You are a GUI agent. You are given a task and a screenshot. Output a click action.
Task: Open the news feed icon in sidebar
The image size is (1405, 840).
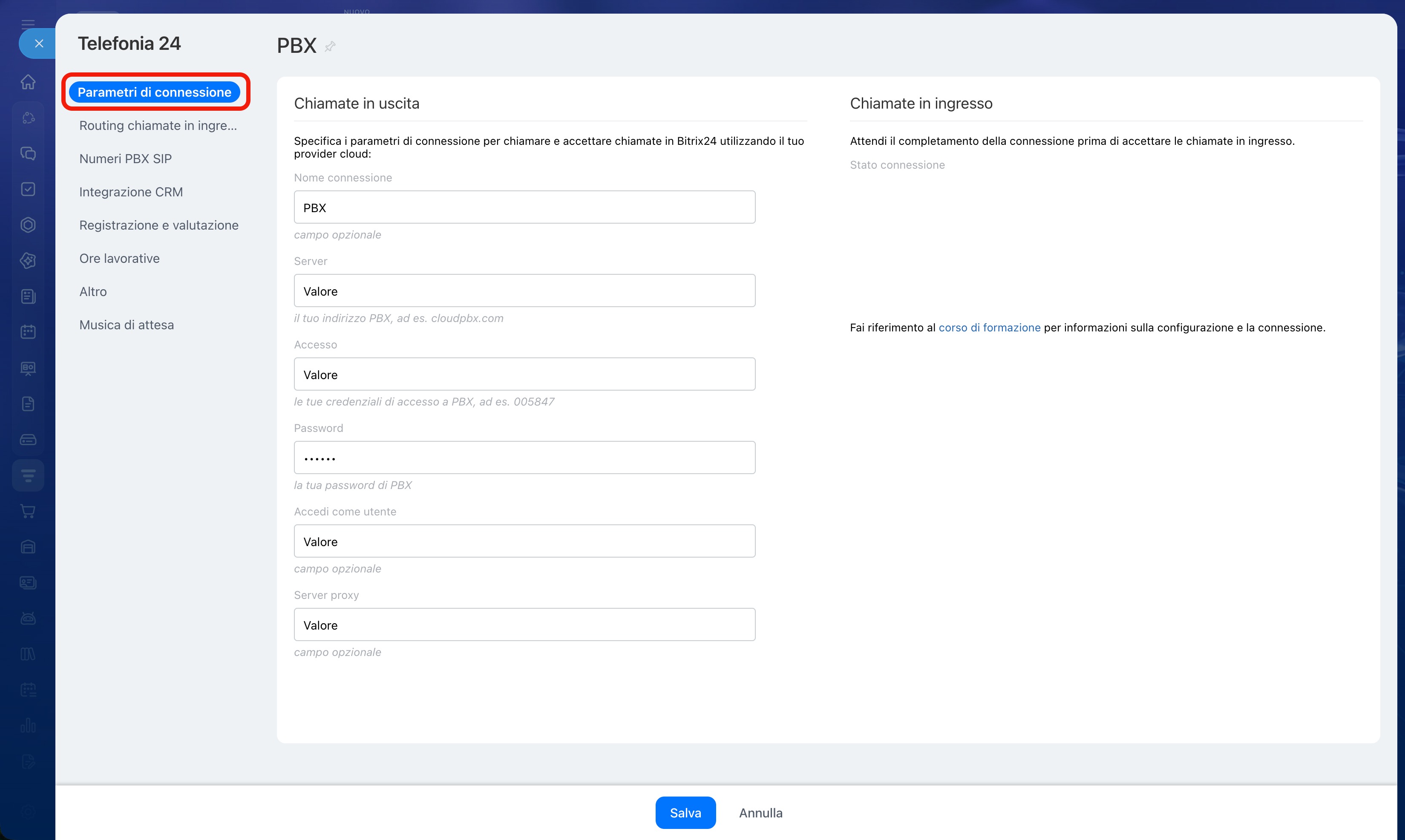tap(28, 296)
